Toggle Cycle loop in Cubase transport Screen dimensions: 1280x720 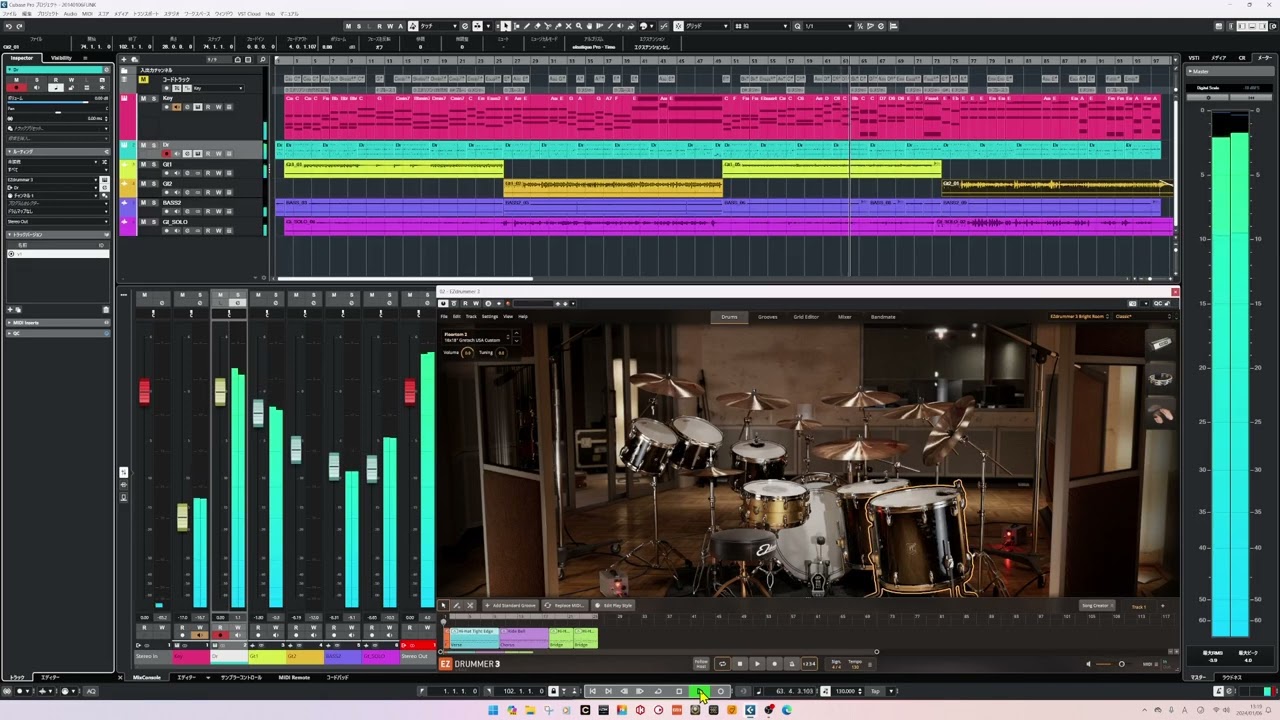pyautogui.click(x=658, y=691)
